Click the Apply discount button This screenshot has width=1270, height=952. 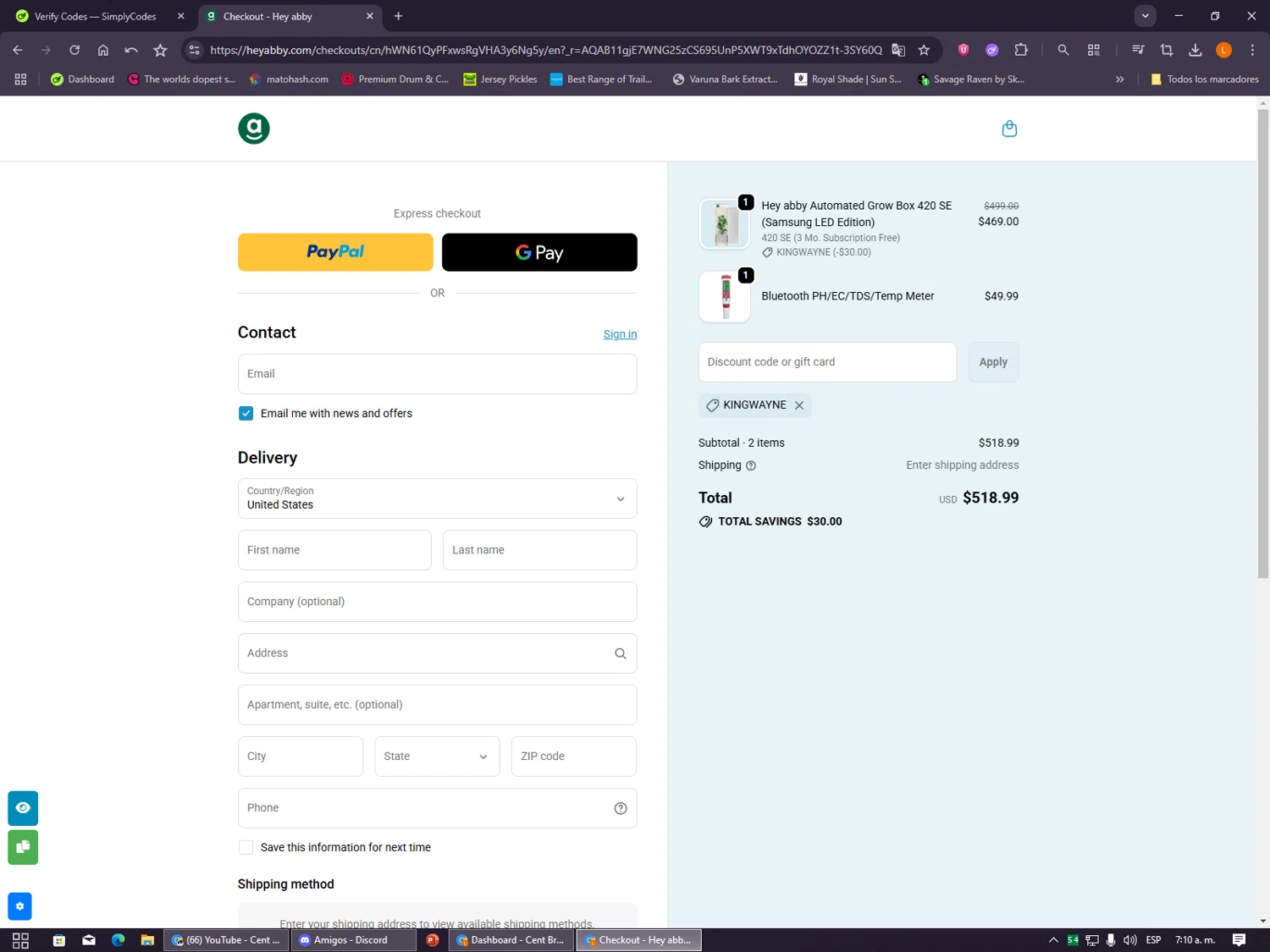(x=993, y=362)
